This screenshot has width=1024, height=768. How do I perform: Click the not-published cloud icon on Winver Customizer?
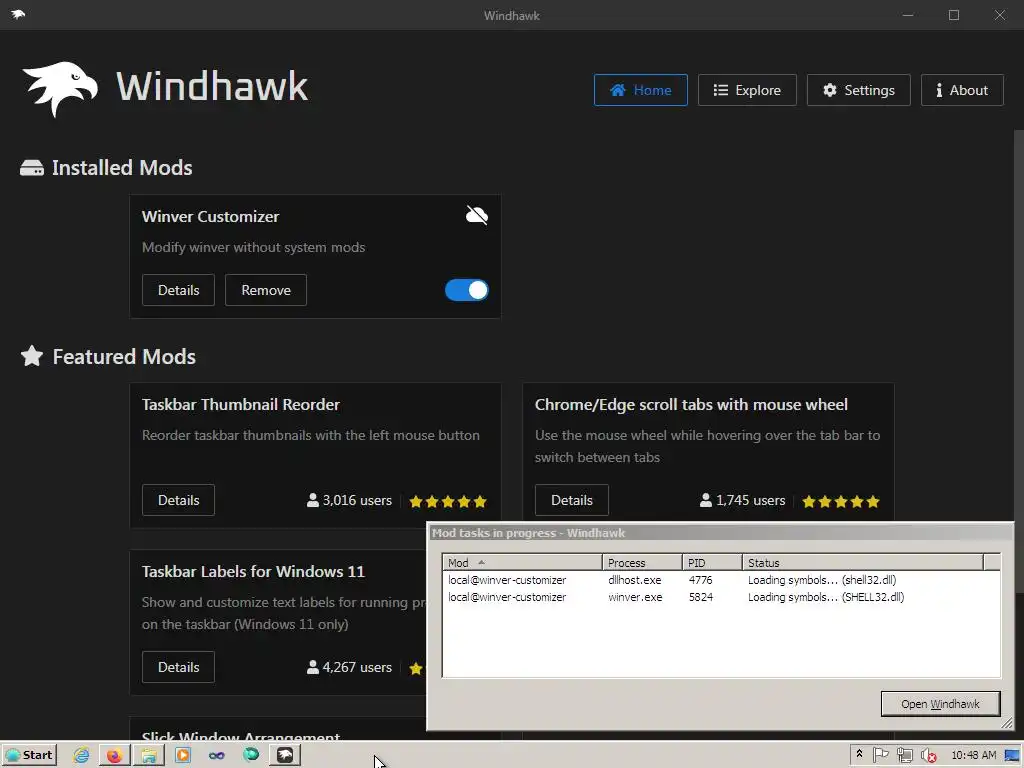[x=477, y=216]
